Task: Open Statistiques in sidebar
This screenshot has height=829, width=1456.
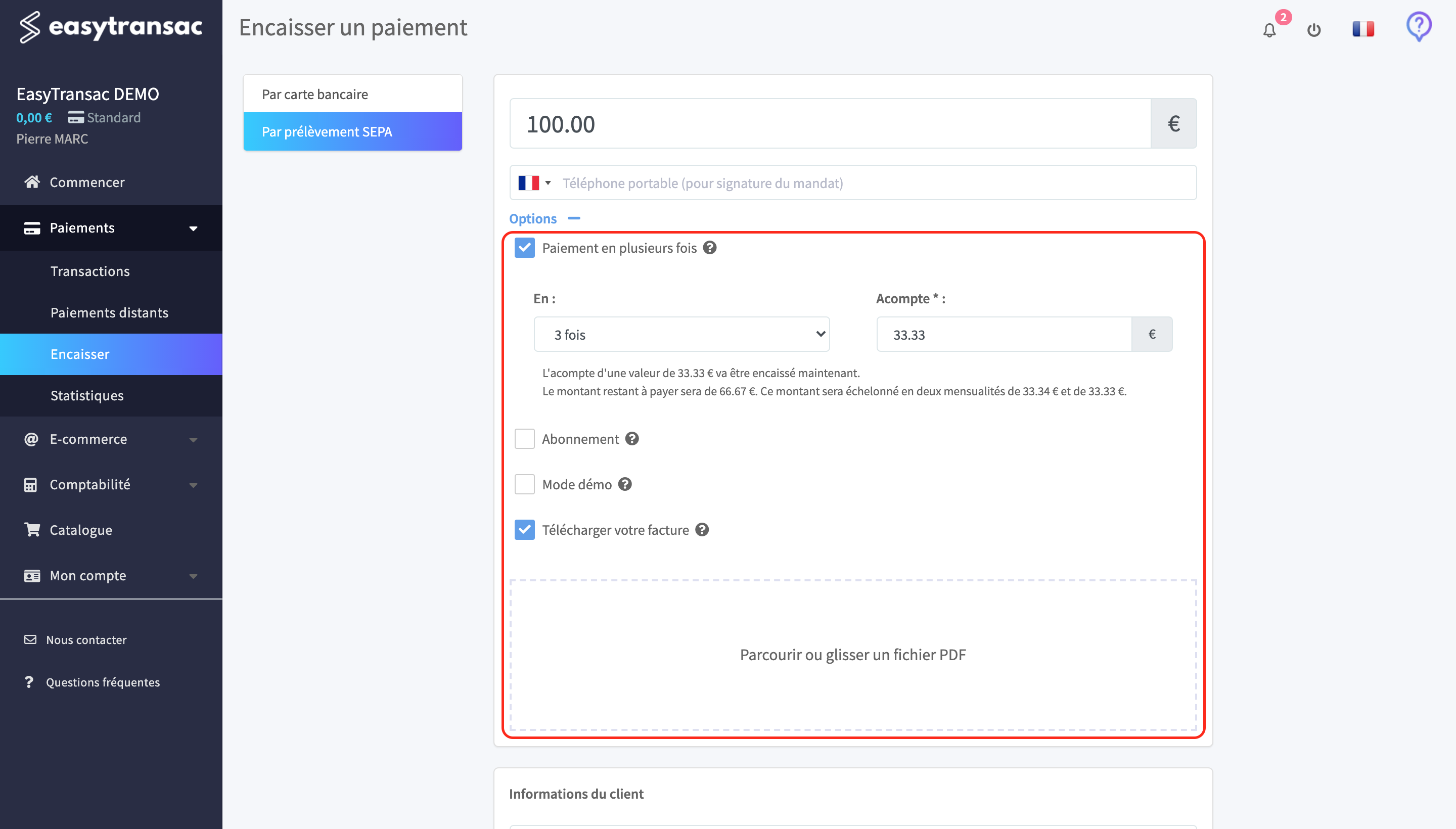Action: pos(111,396)
